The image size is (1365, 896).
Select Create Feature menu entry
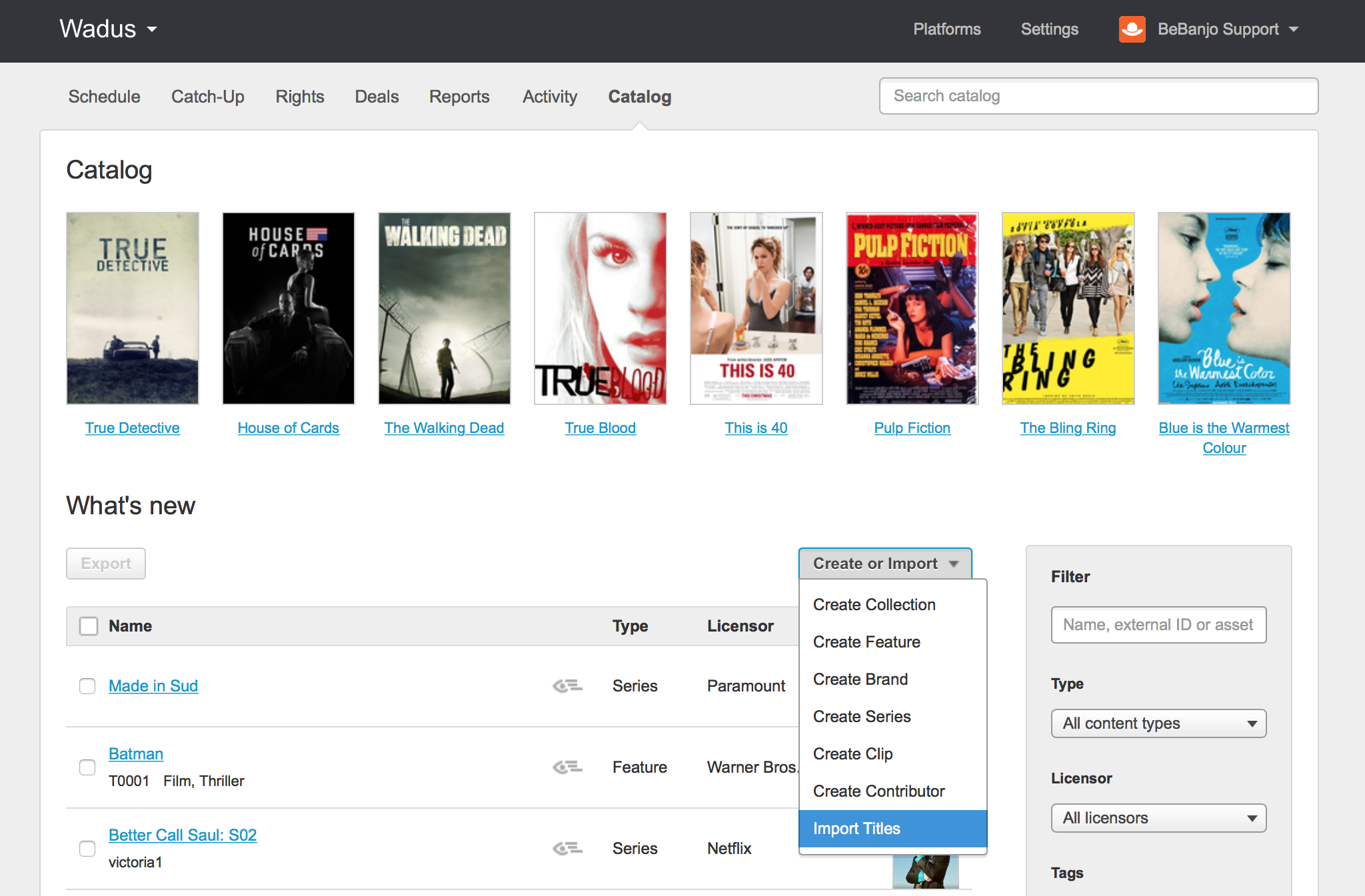click(866, 642)
